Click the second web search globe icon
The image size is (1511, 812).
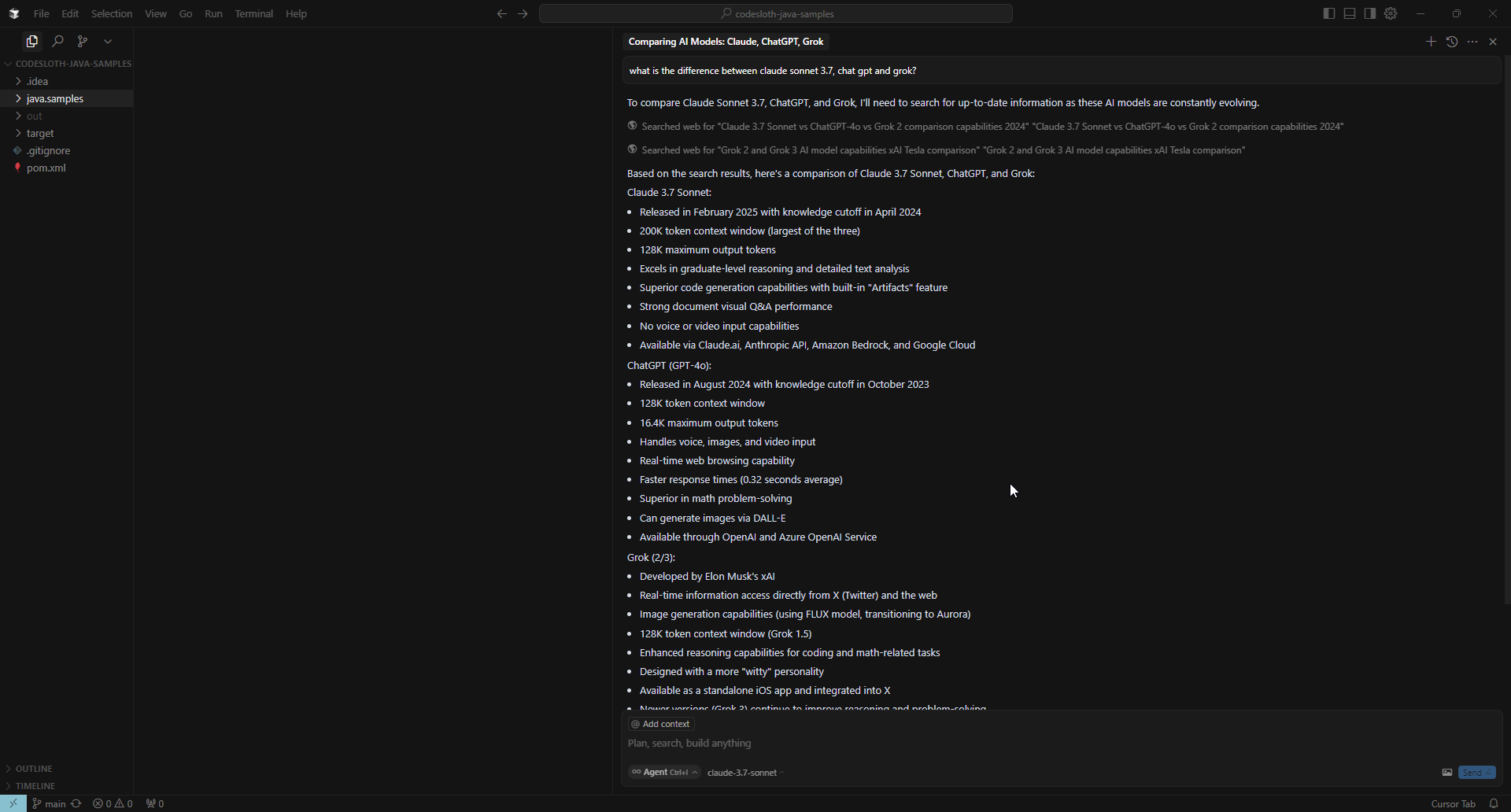coord(632,149)
